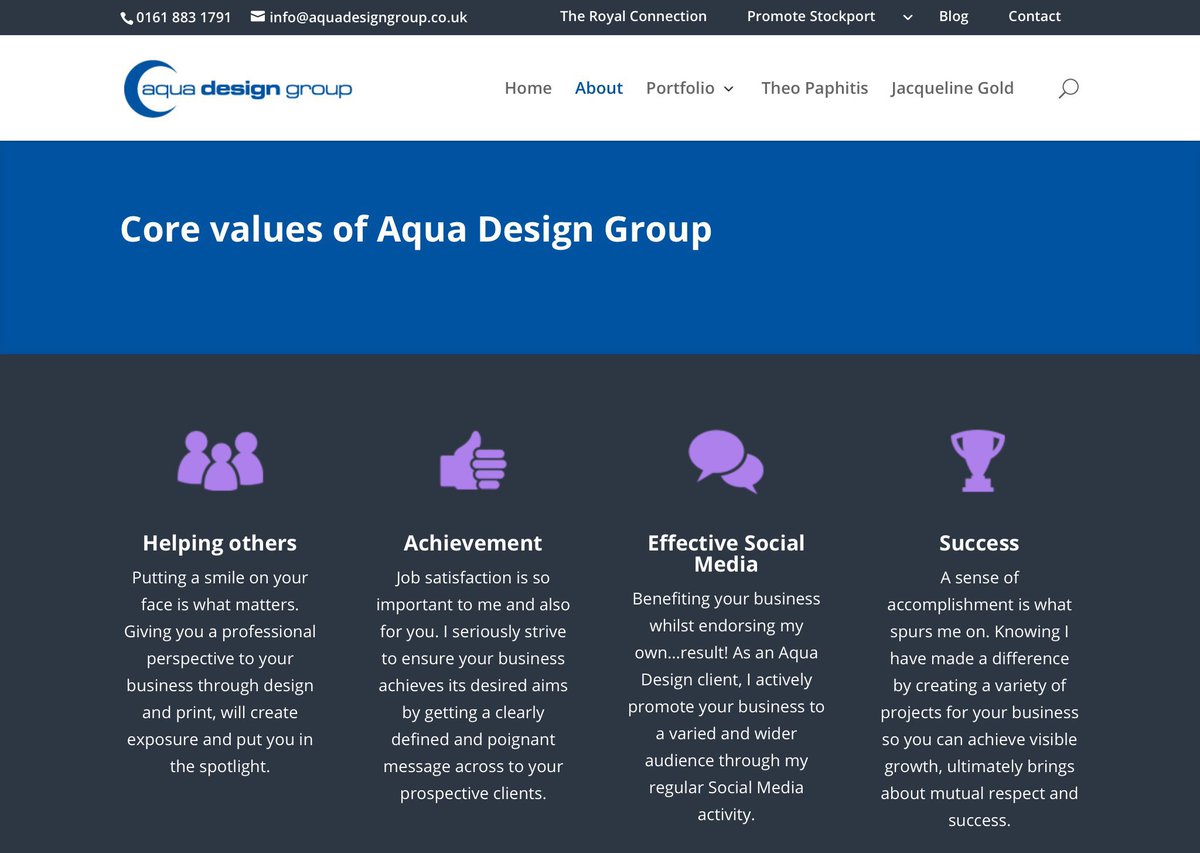Open the Jacqueline Gold page

point(952,88)
